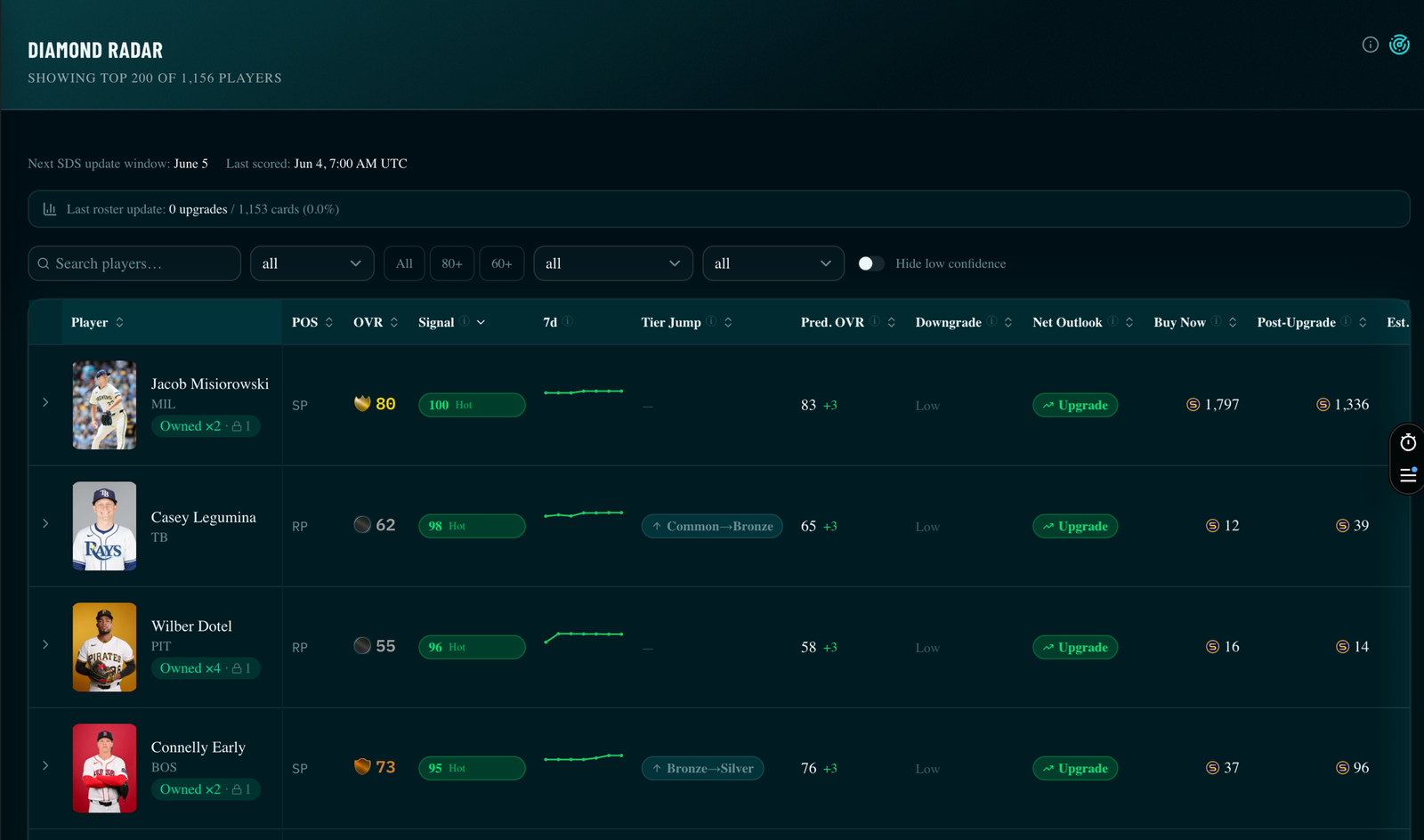Viewport: 1424px width, 840px height.
Task: Sort by Player column arrows
Action: 119,322
